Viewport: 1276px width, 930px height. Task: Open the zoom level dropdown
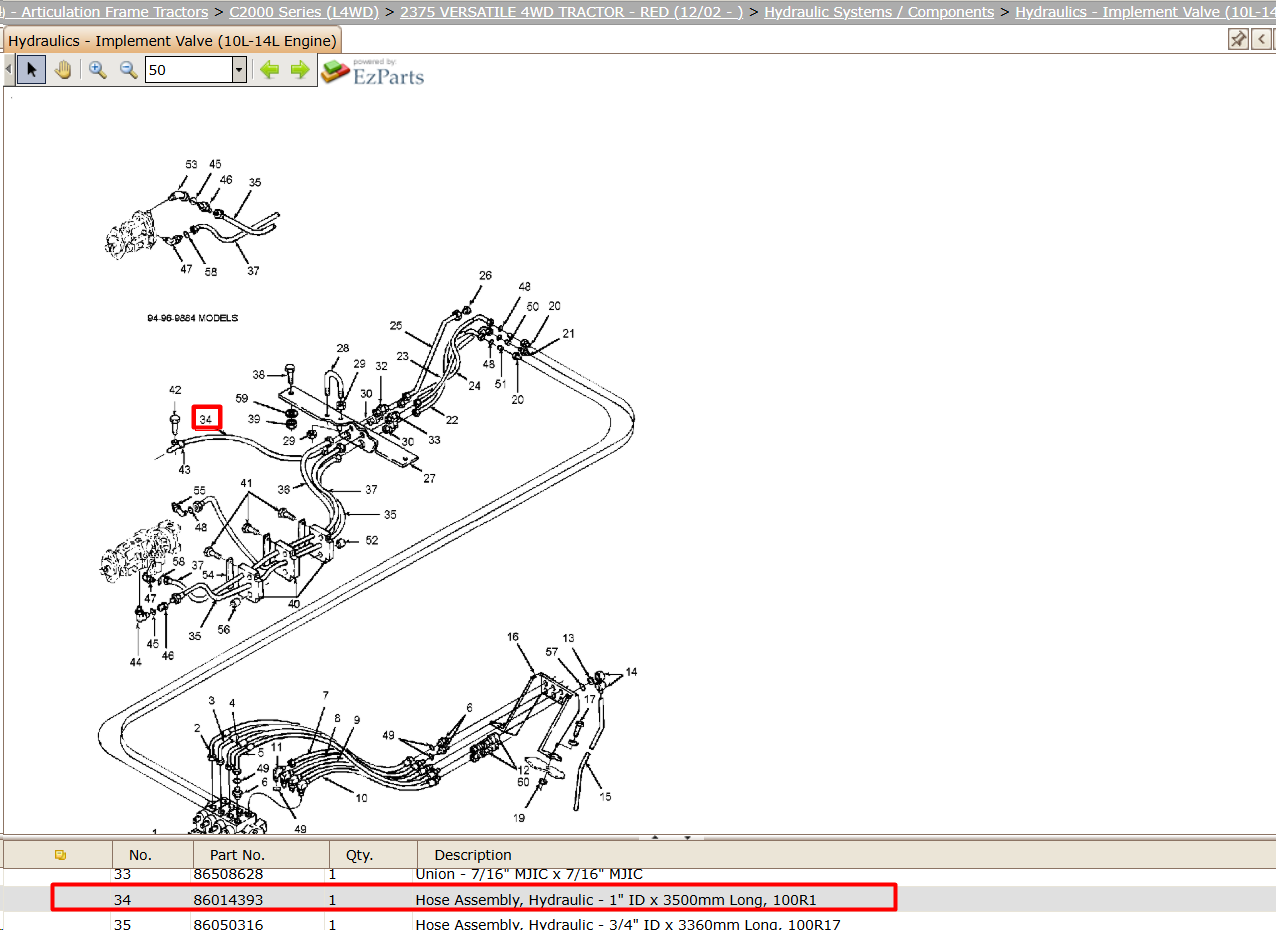tap(239, 70)
